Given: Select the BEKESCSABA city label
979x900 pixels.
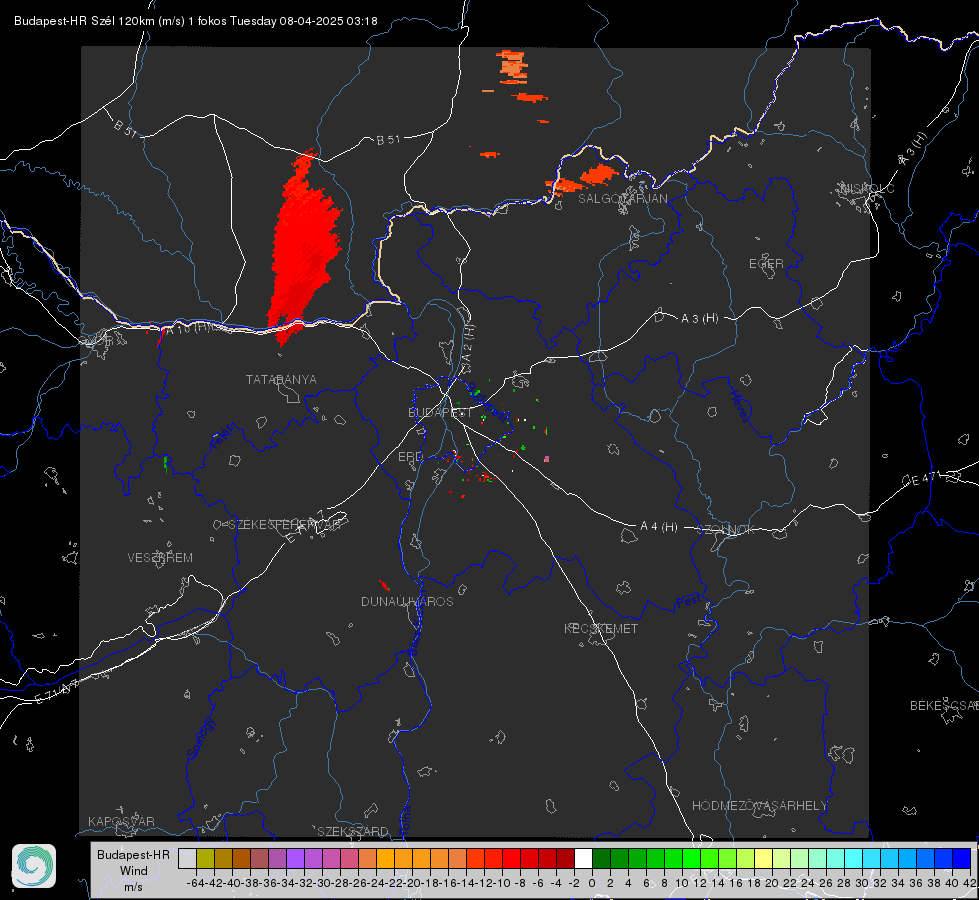Looking at the screenshot, I should (x=944, y=706).
